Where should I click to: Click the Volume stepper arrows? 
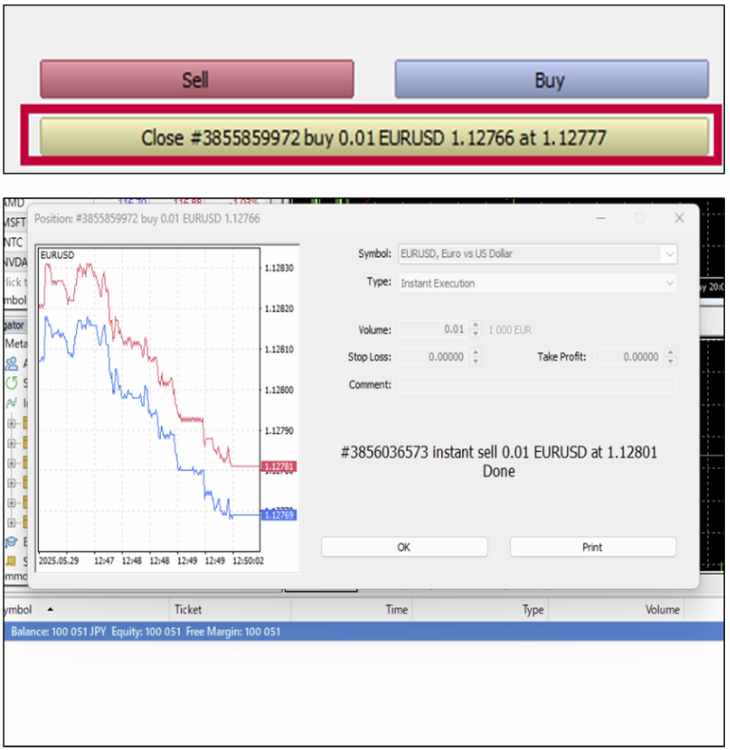tap(475, 329)
